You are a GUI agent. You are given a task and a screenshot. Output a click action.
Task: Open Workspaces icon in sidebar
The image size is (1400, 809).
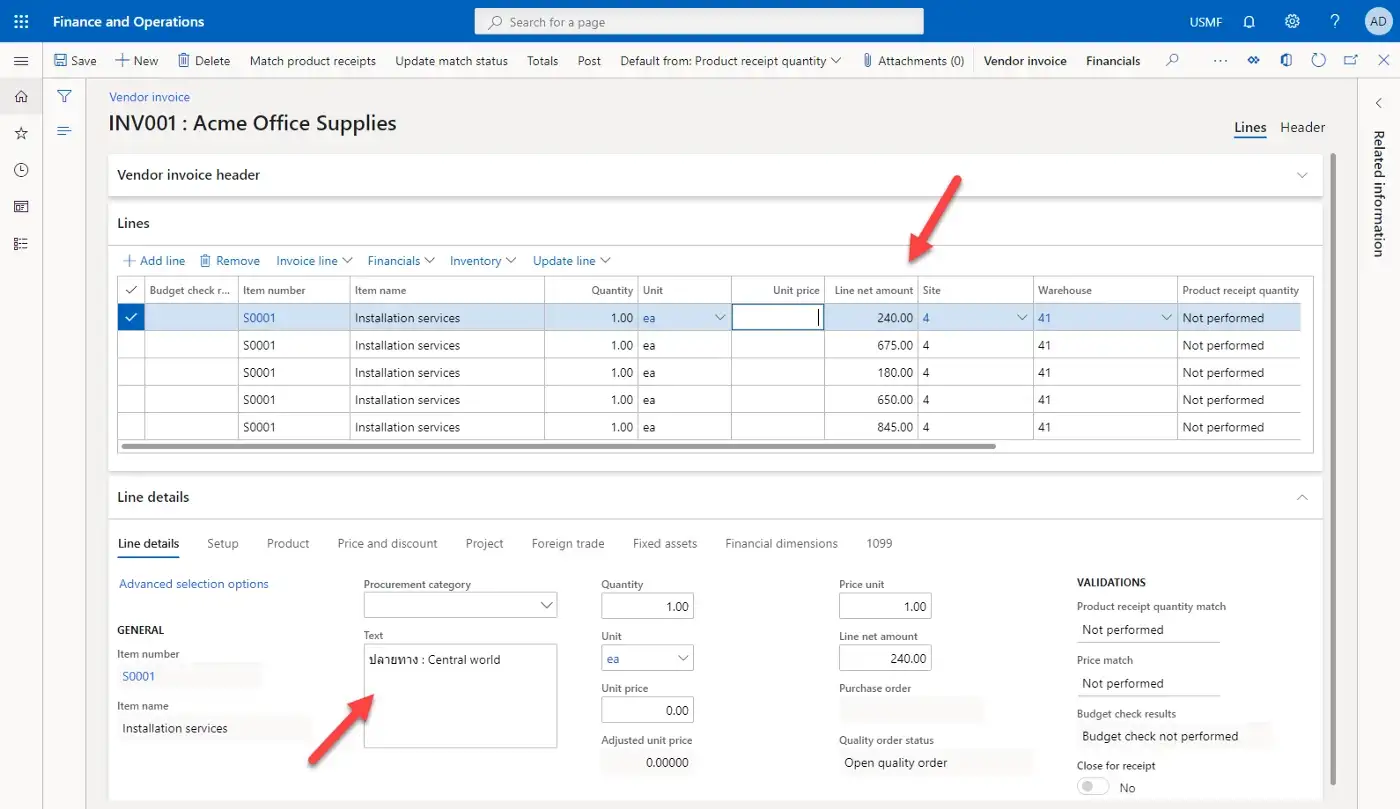point(21,207)
